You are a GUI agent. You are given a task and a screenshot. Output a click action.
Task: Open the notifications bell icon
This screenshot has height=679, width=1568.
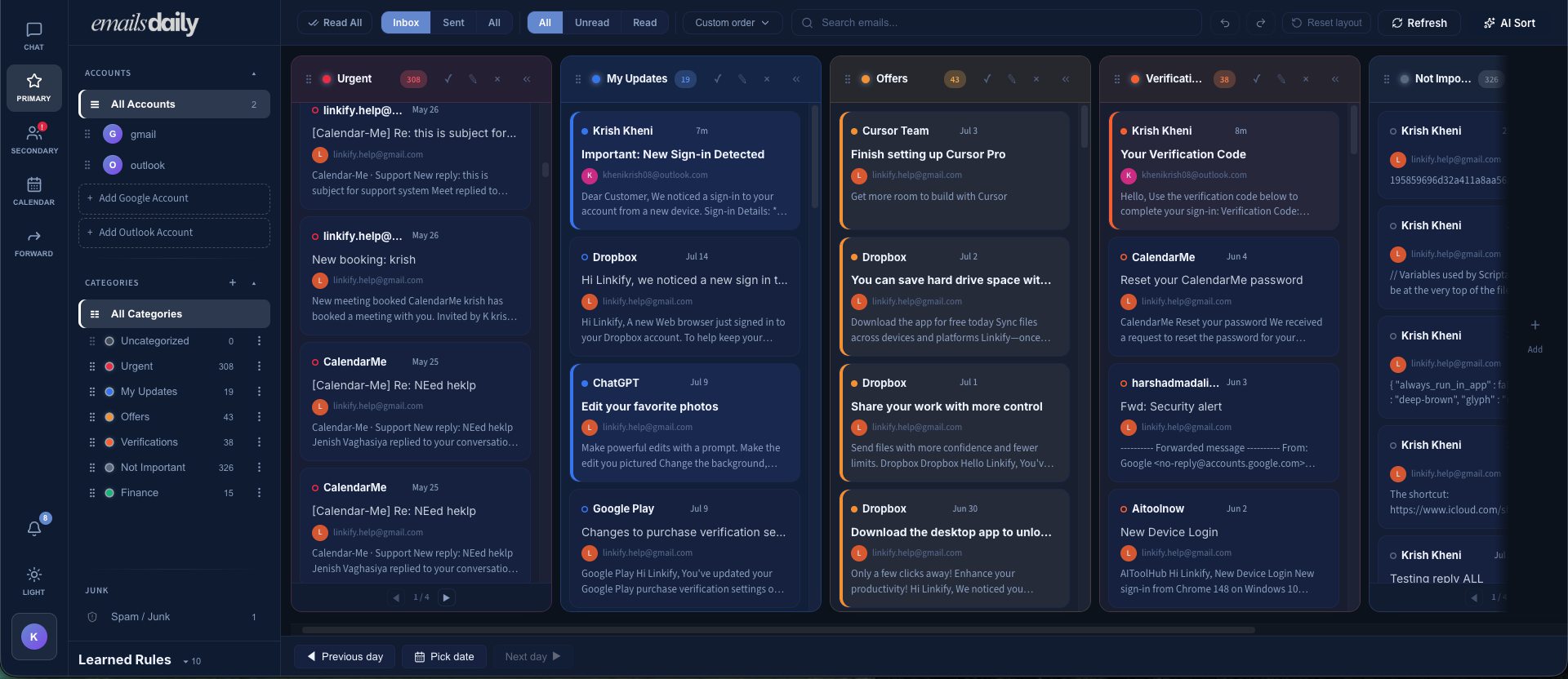[34, 528]
